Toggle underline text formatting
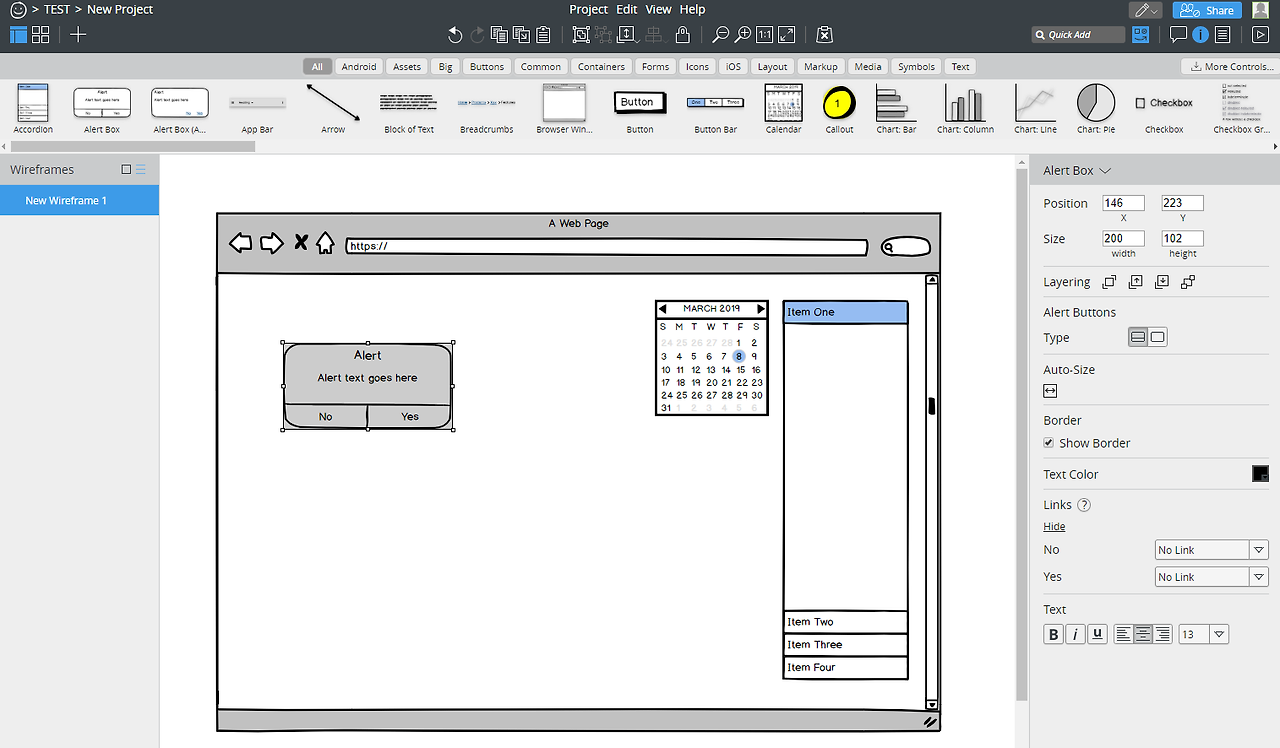This screenshot has width=1280, height=748. pyautogui.click(x=1097, y=634)
